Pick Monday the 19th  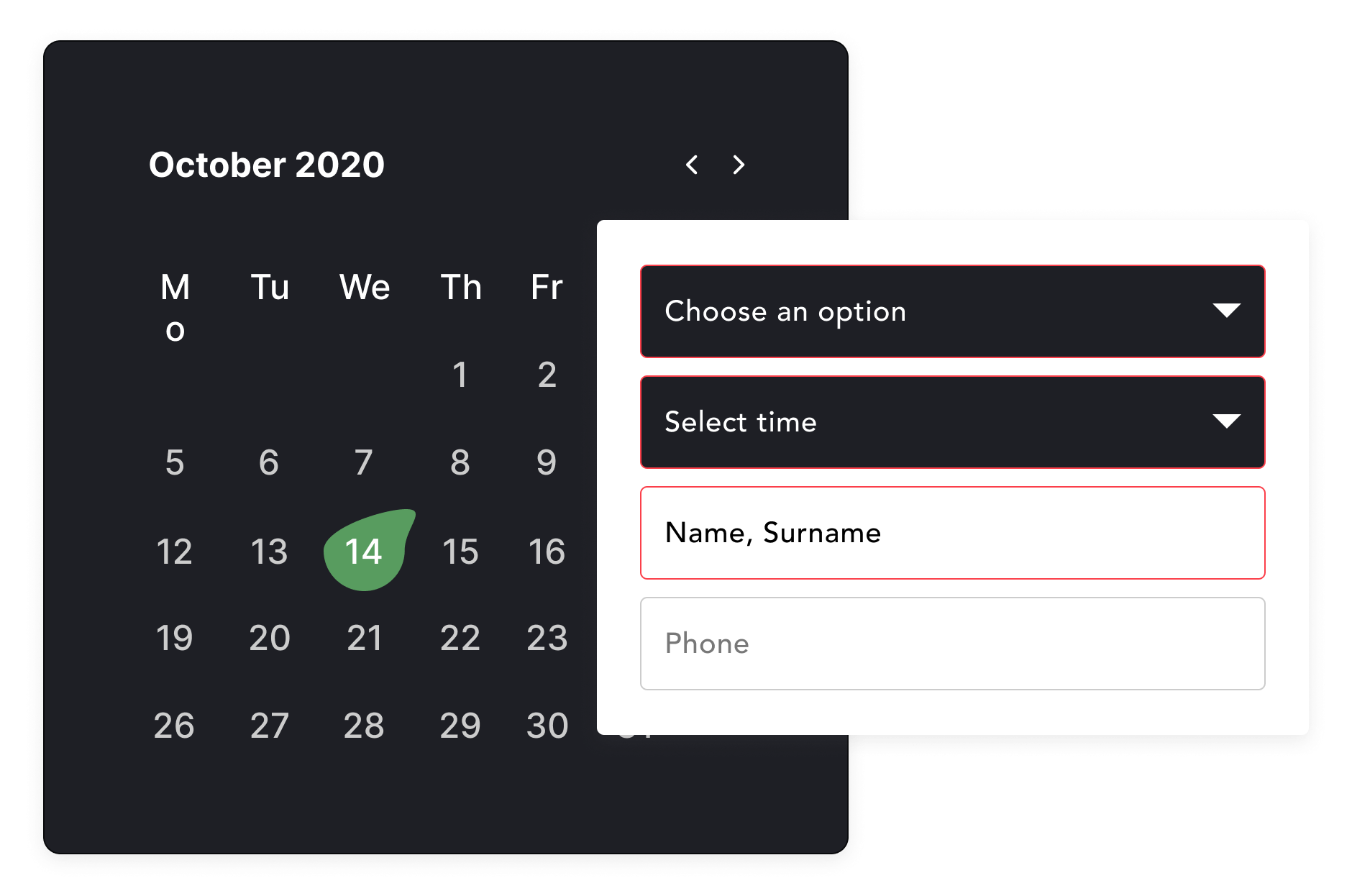pos(175,638)
